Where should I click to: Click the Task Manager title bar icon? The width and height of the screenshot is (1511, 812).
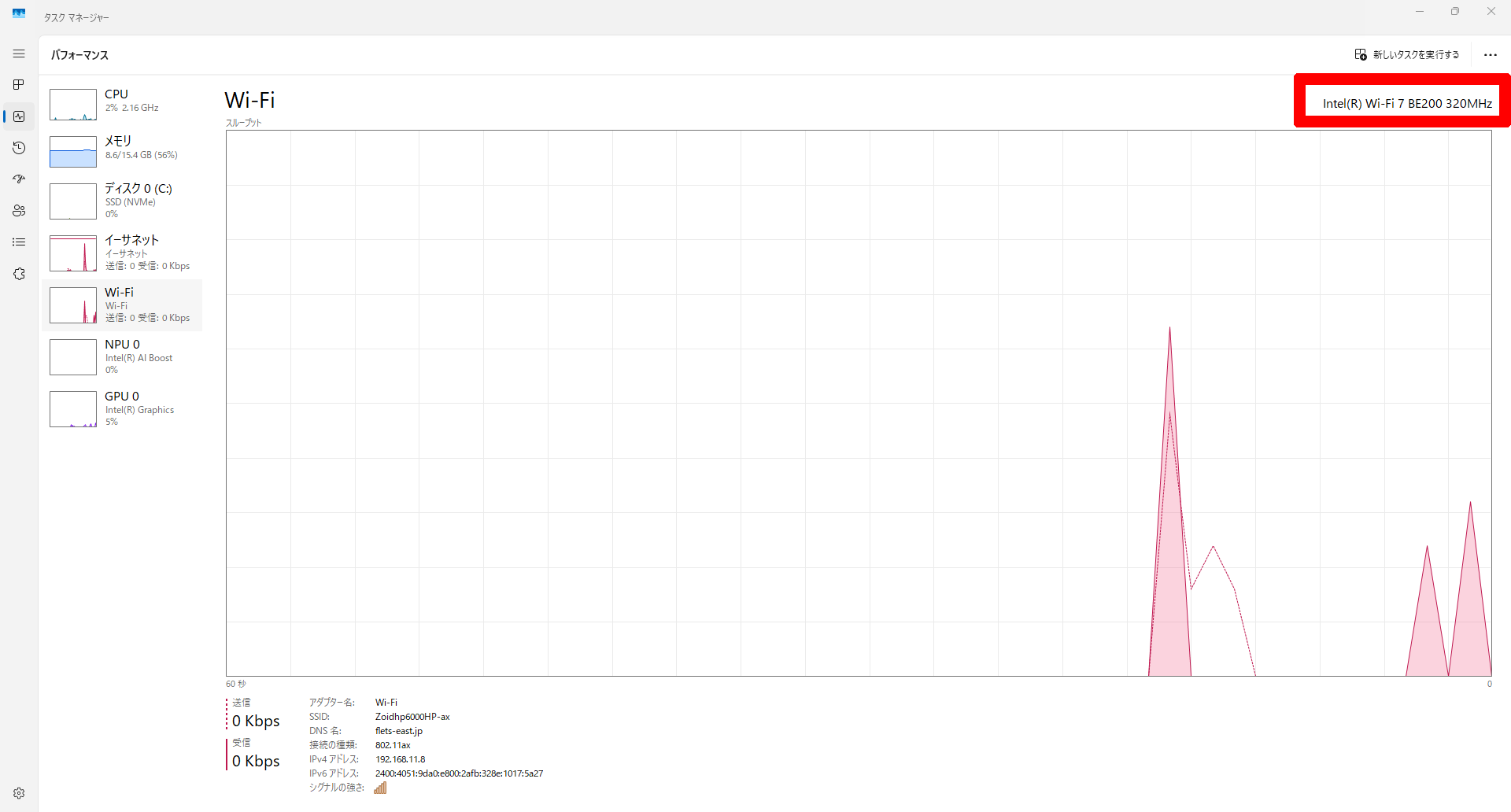pos(19,13)
